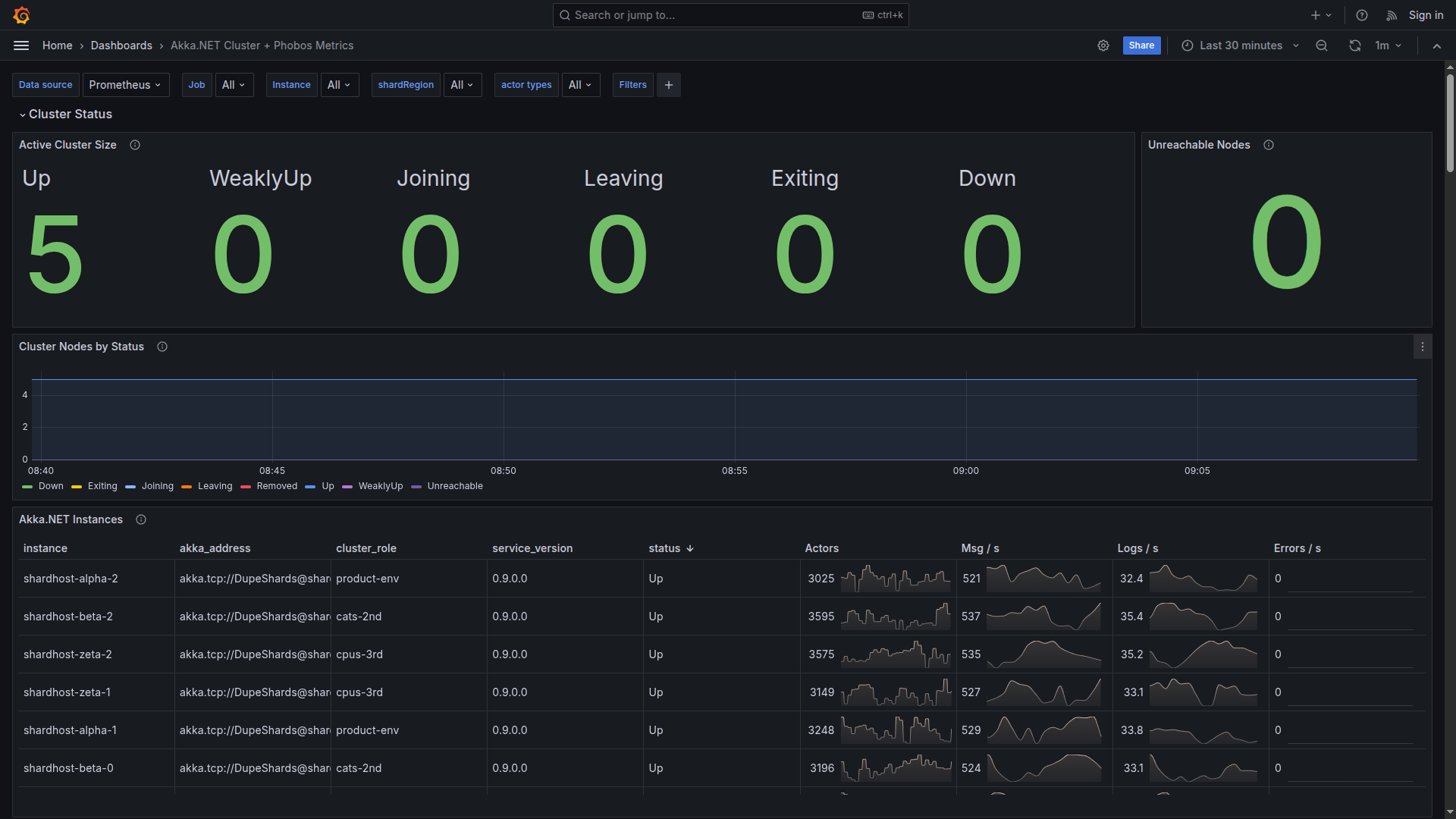Click the Sign in link
This screenshot has height=819, width=1456.
1426,15
